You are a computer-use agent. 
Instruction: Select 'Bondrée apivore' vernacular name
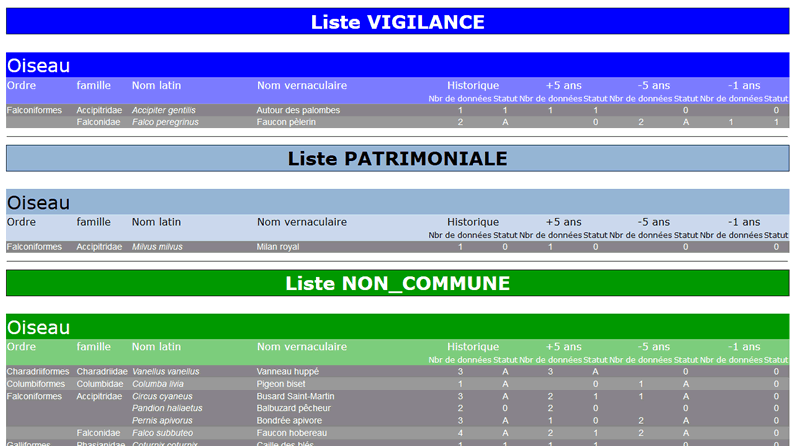[x=289, y=420]
